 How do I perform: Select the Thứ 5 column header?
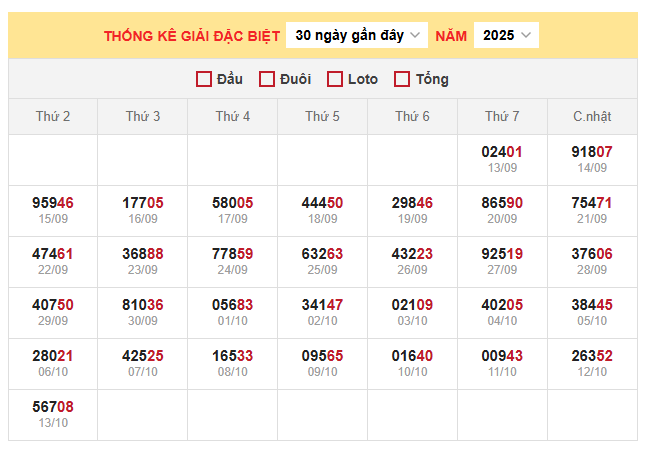pos(323,117)
